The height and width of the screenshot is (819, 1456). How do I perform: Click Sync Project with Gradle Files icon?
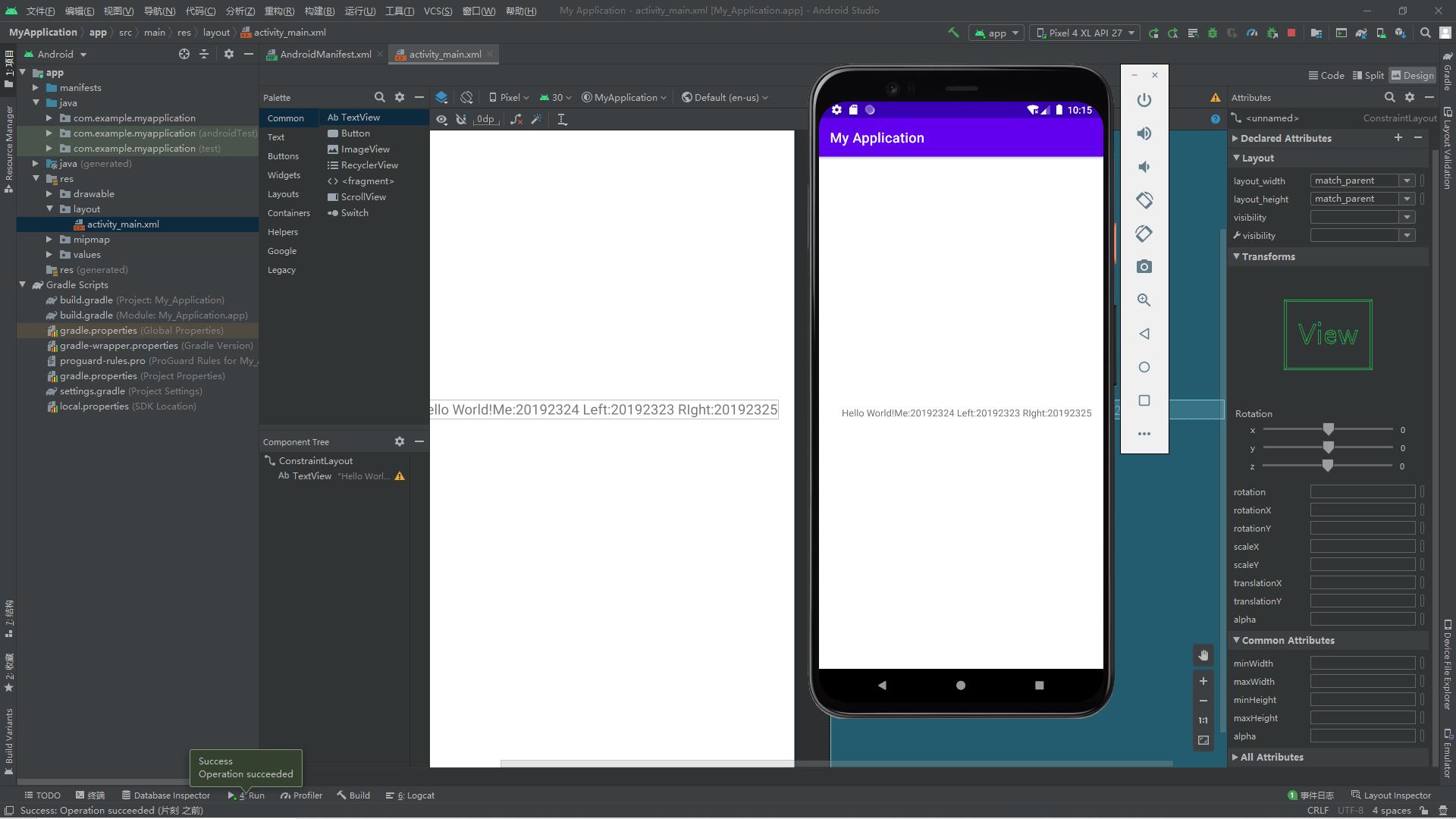(1361, 33)
